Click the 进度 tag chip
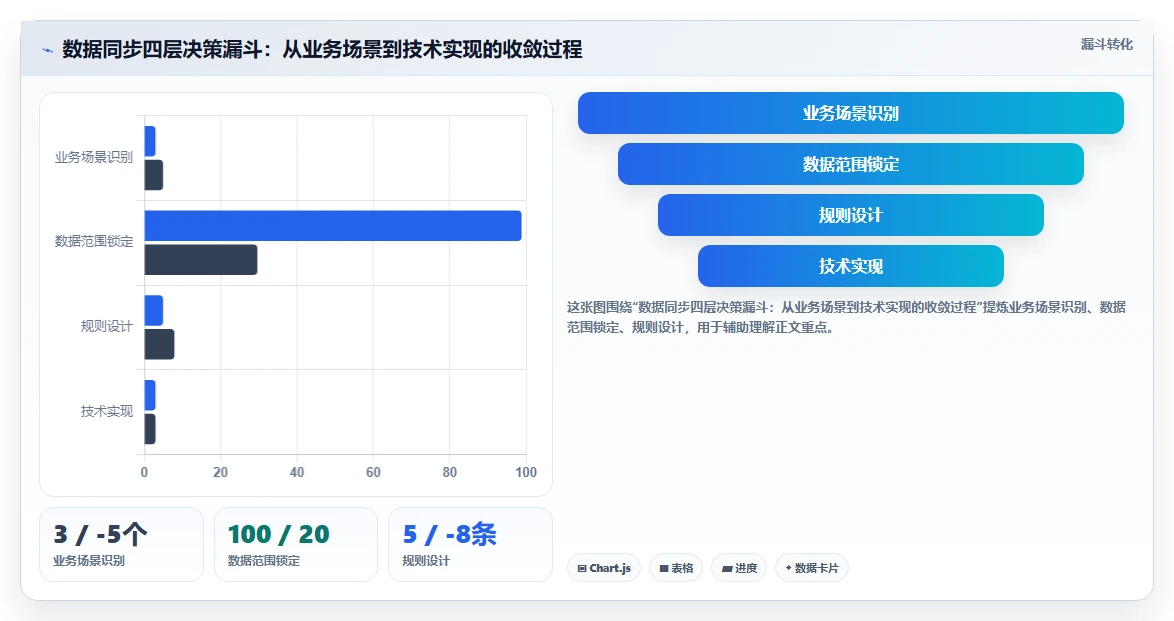 click(738, 568)
